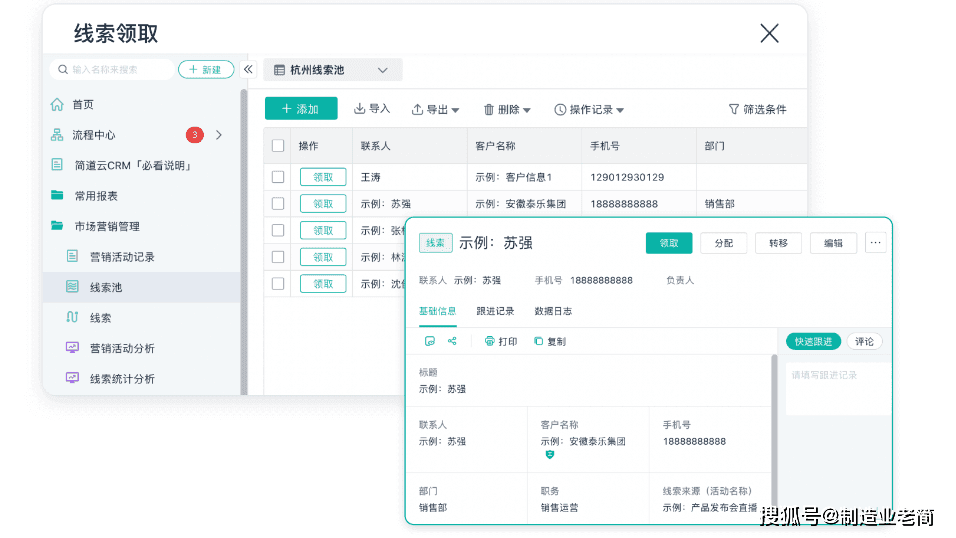
Task: Check the box for the 示例：林 row
Action: (278, 257)
